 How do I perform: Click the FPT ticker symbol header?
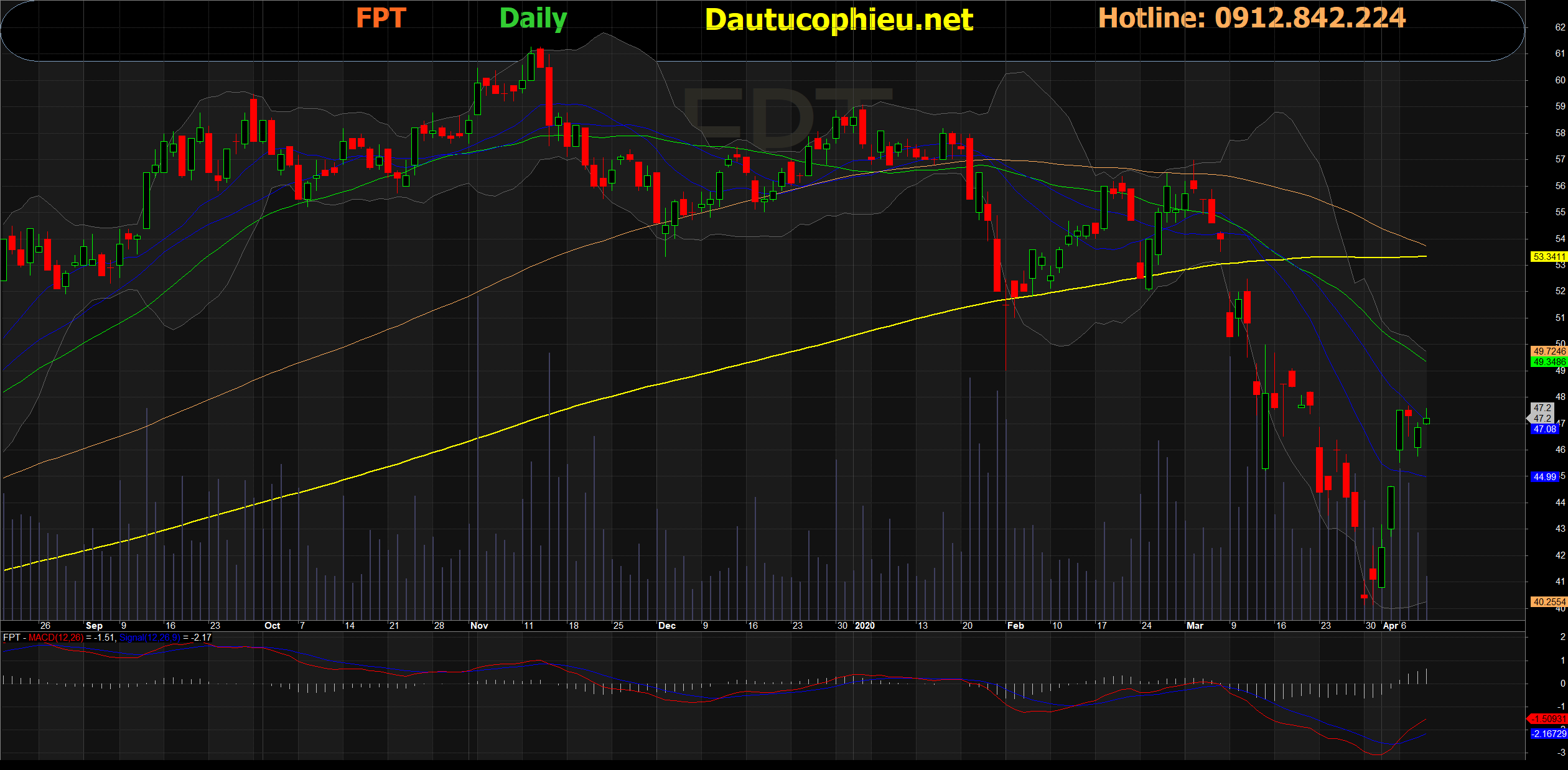click(381, 18)
